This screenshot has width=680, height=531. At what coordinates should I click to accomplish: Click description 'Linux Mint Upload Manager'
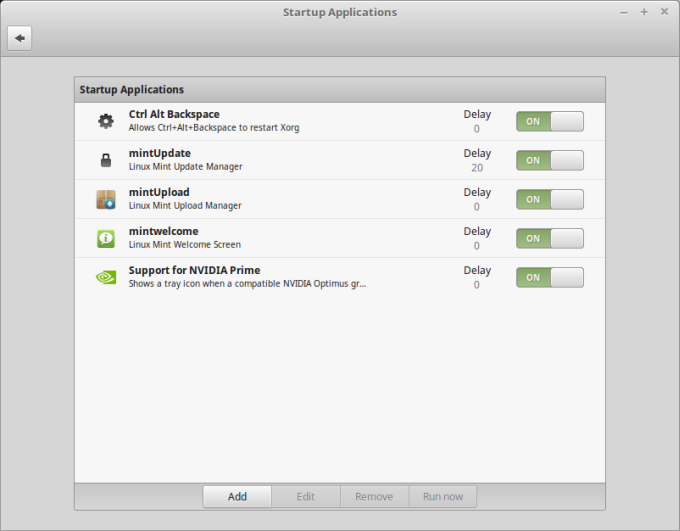click(185, 206)
